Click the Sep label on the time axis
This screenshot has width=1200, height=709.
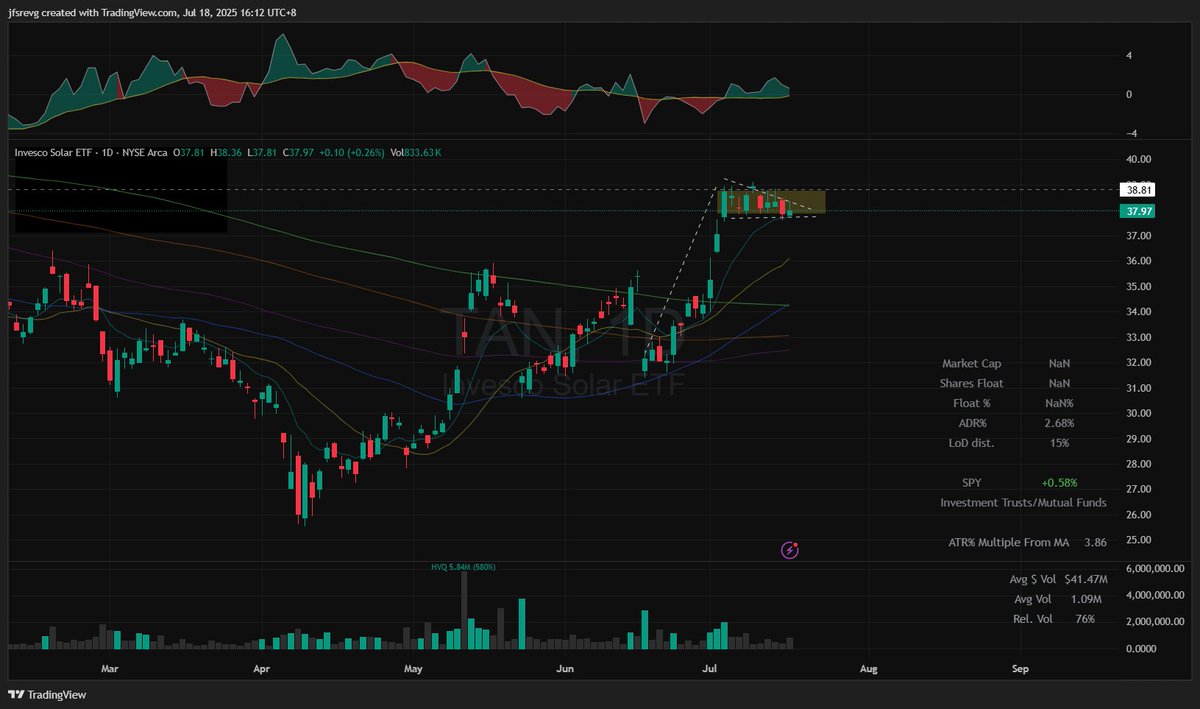tap(1020, 667)
